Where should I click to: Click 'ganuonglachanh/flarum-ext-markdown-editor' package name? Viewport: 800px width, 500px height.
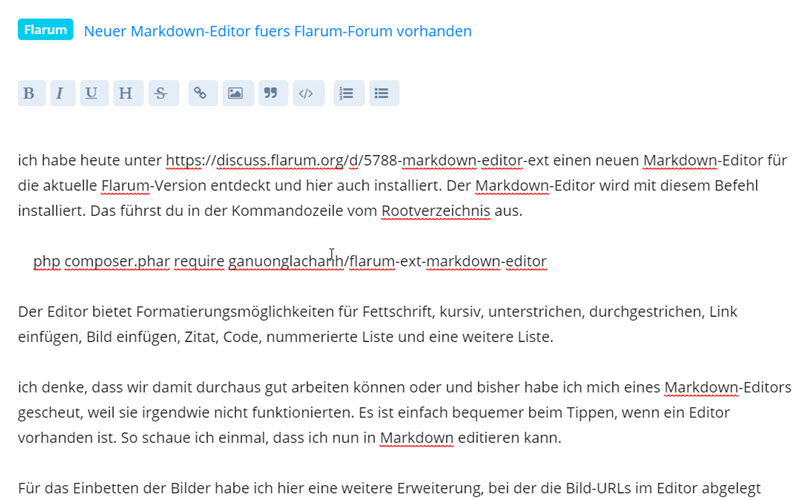(x=387, y=261)
